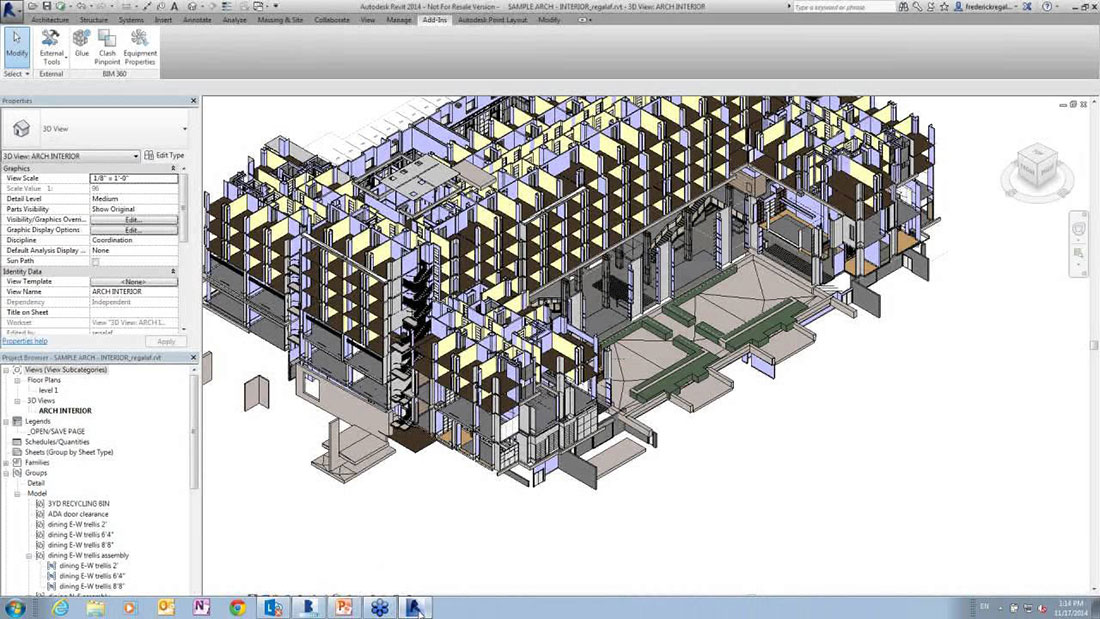Click the View Scale value field

[133, 178]
